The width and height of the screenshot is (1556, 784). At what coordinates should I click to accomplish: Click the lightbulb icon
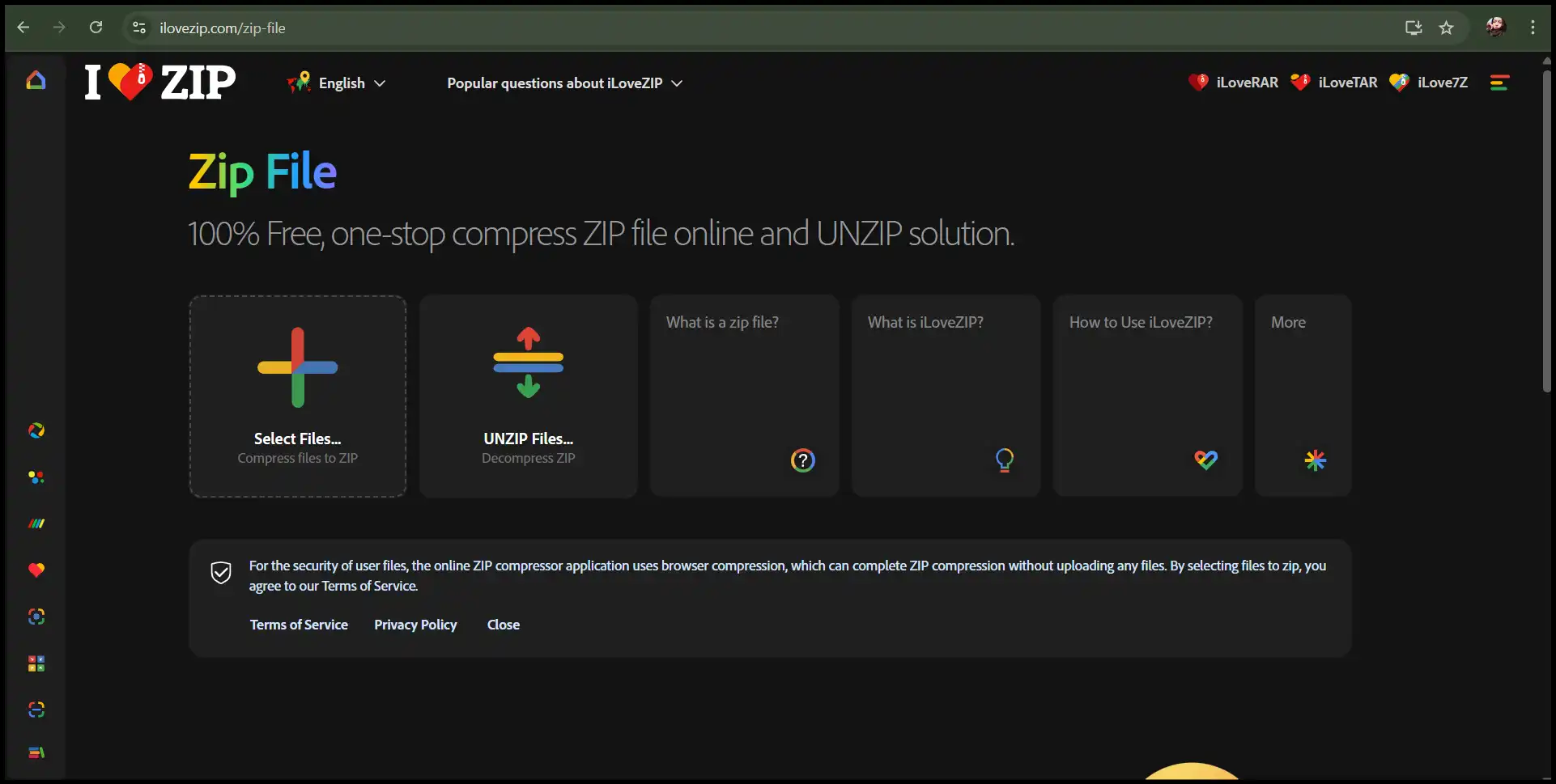(x=1005, y=460)
